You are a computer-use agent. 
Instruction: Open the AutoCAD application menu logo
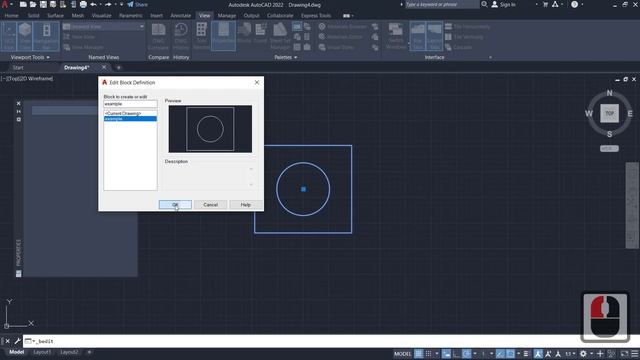point(5,5)
